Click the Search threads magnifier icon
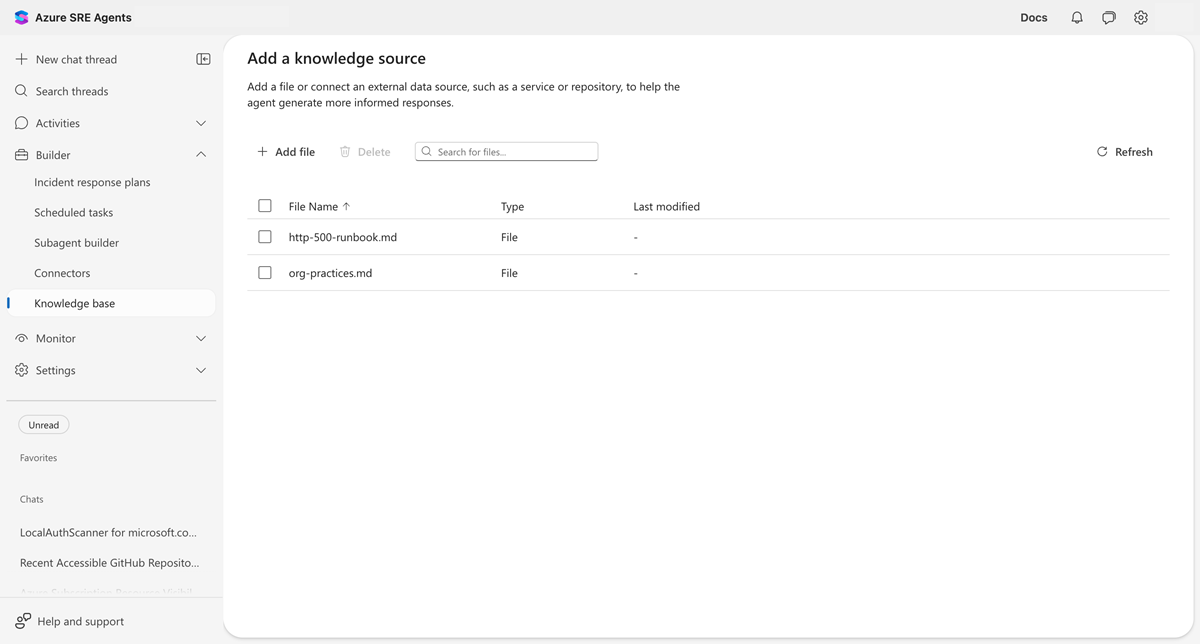1200x644 pixels. point(20,90)
